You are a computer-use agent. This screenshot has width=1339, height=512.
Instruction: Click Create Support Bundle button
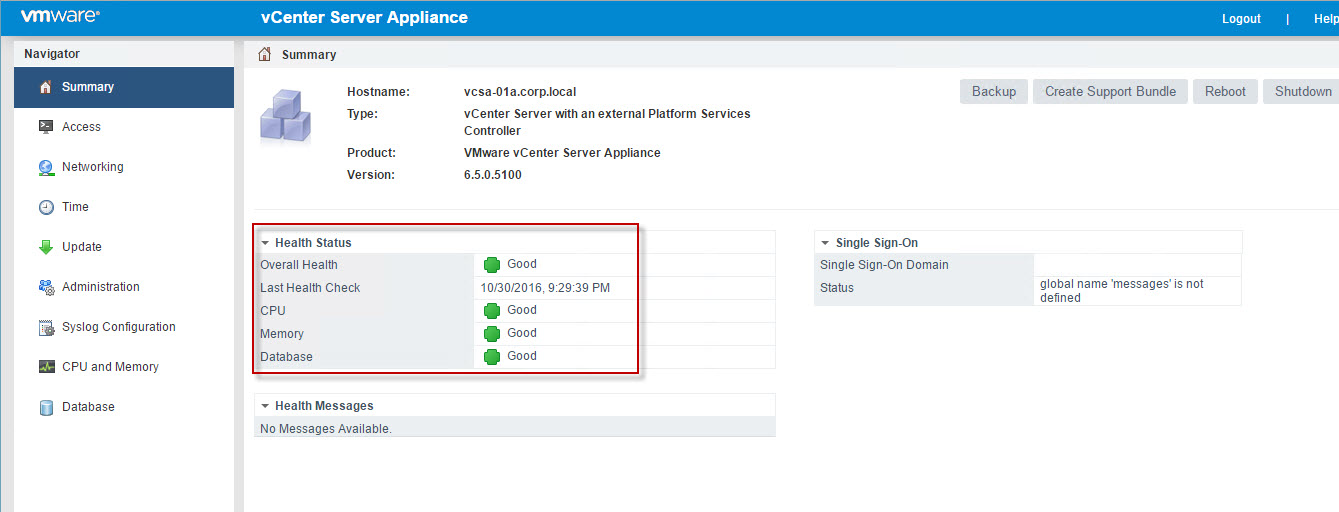[1110, 91]
